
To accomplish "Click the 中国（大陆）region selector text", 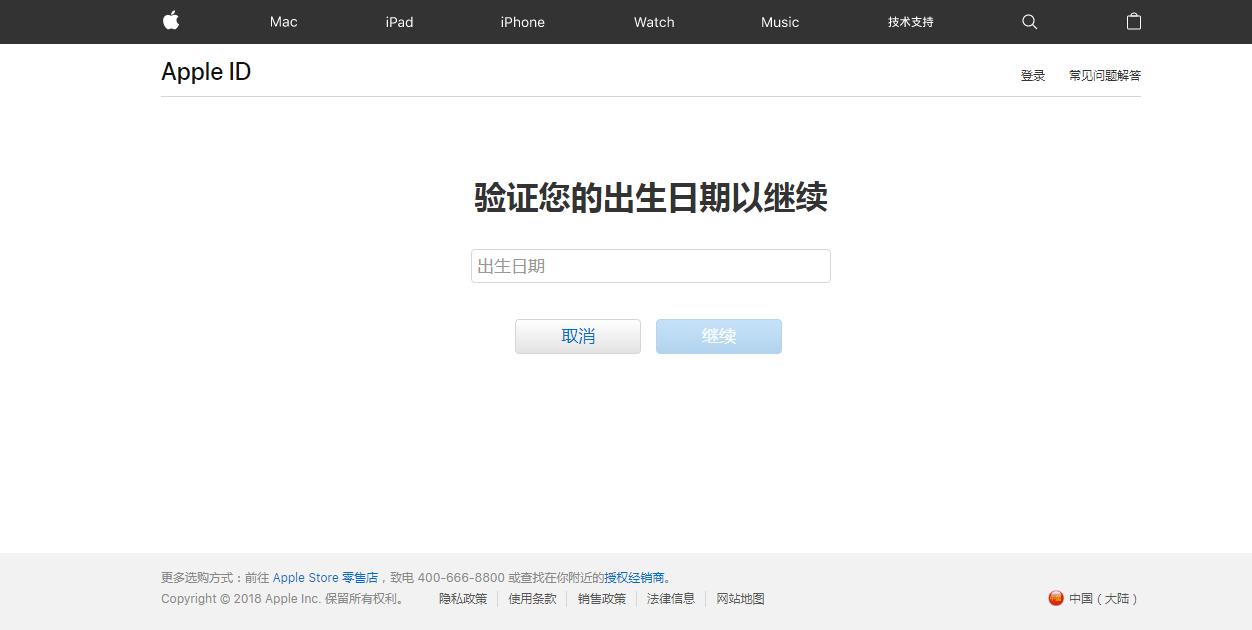I will [1104, 599].
